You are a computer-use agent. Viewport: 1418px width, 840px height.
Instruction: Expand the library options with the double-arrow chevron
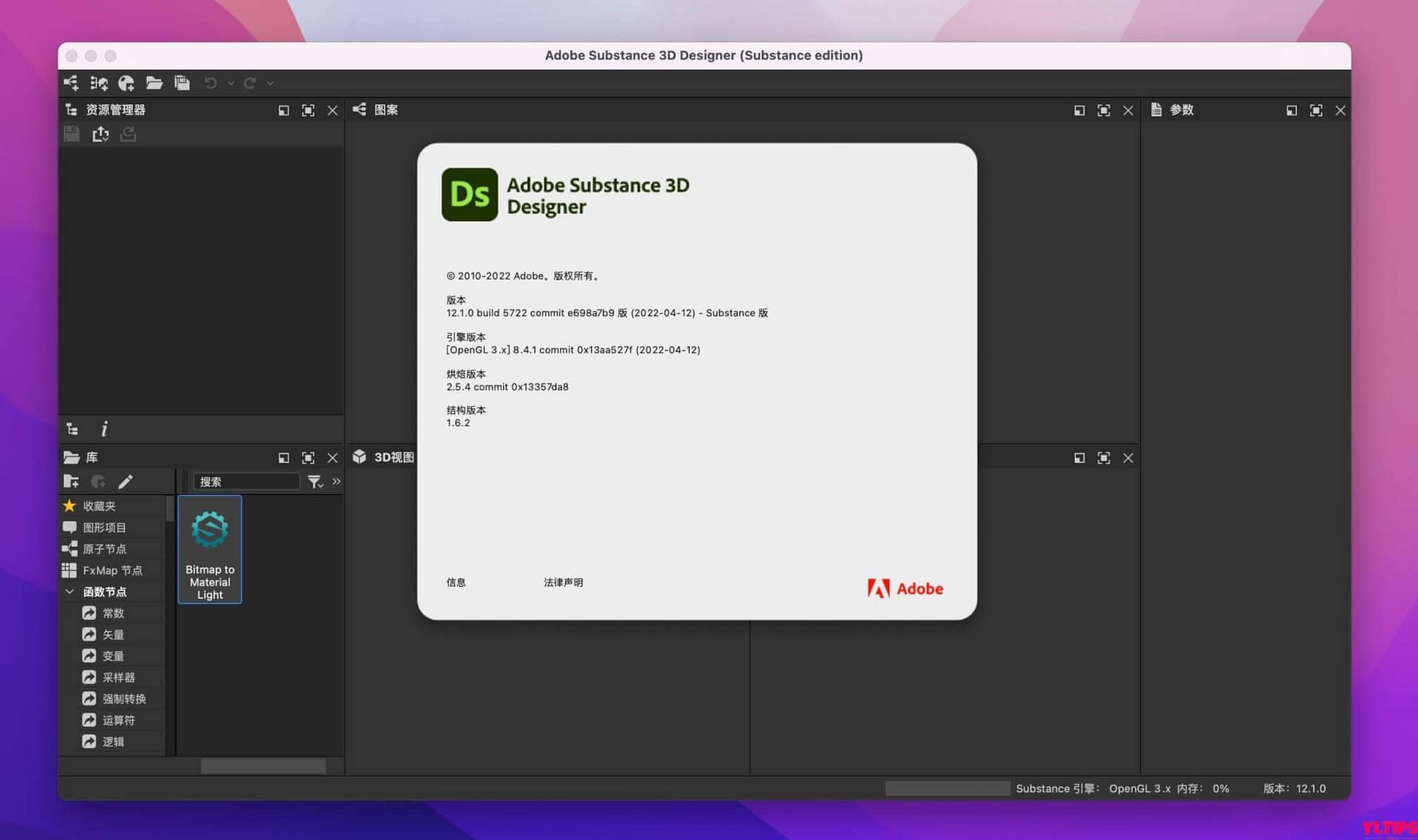(337, 481)
